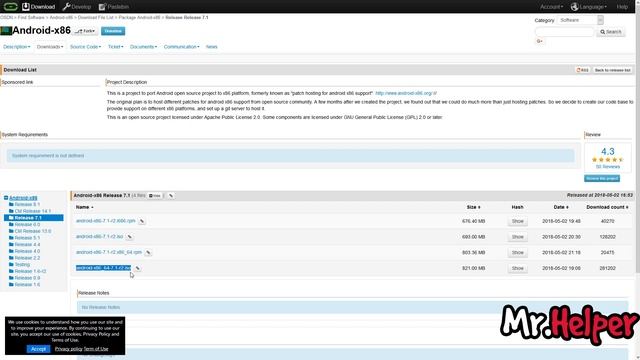Viewport: 640px width, 360px height.
Task: Show hash for the 676.40 MB file
Action: pyautogui.click(x=518, y=221)
